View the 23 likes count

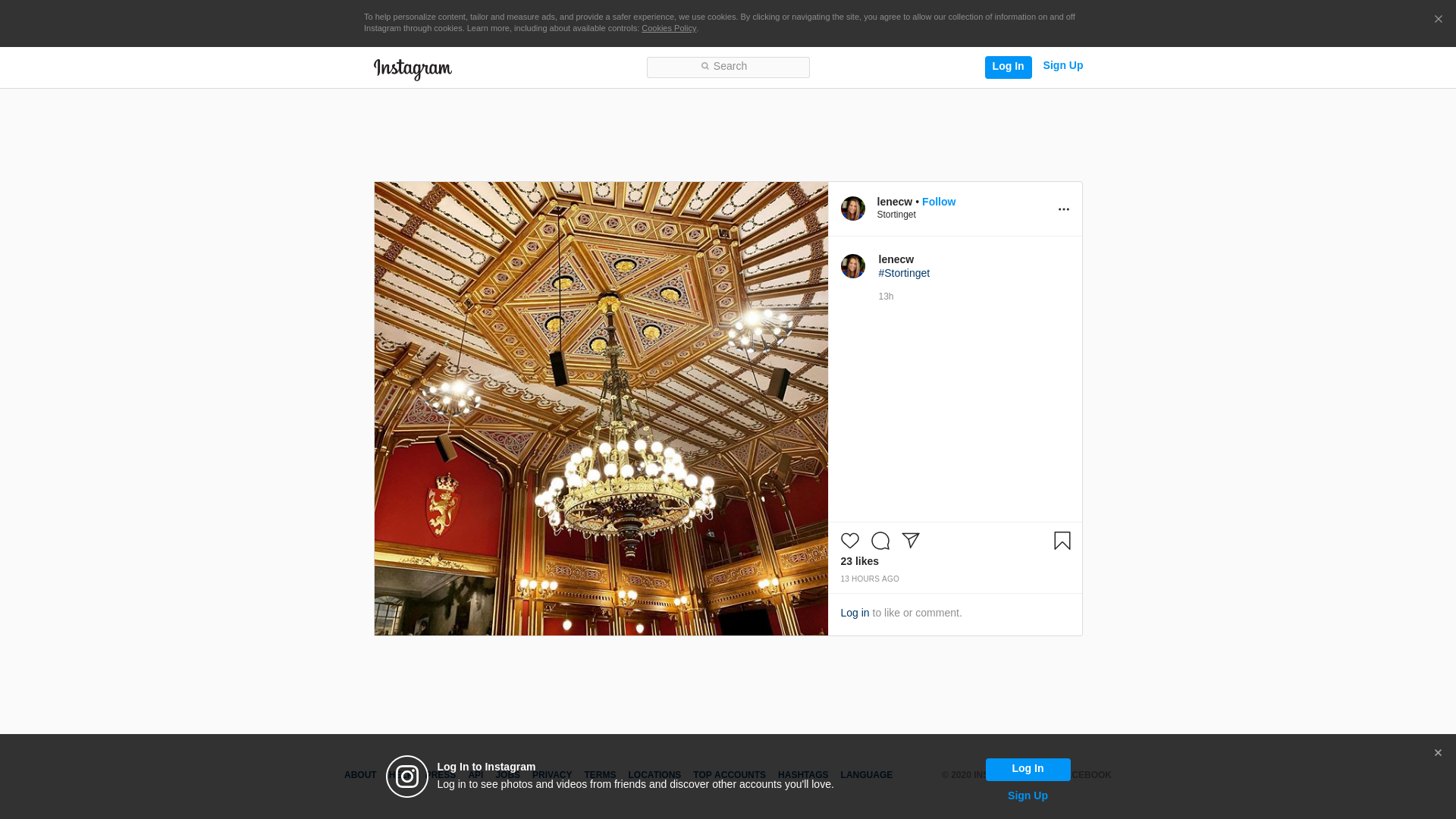click(860, 561)
